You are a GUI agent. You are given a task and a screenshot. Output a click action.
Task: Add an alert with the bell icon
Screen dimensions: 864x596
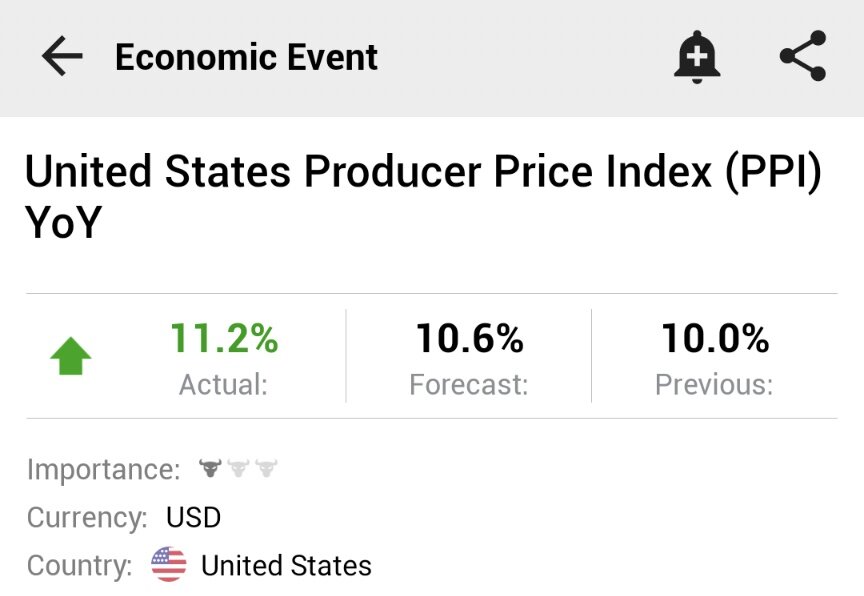[x=697, y=57]
